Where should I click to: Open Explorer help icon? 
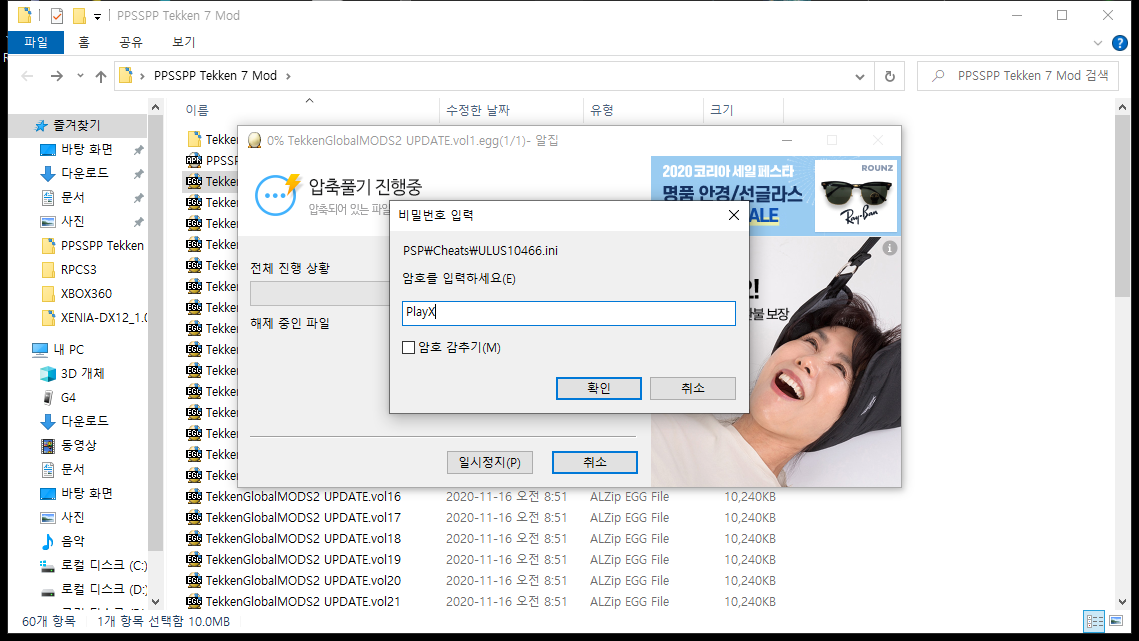1119,43
